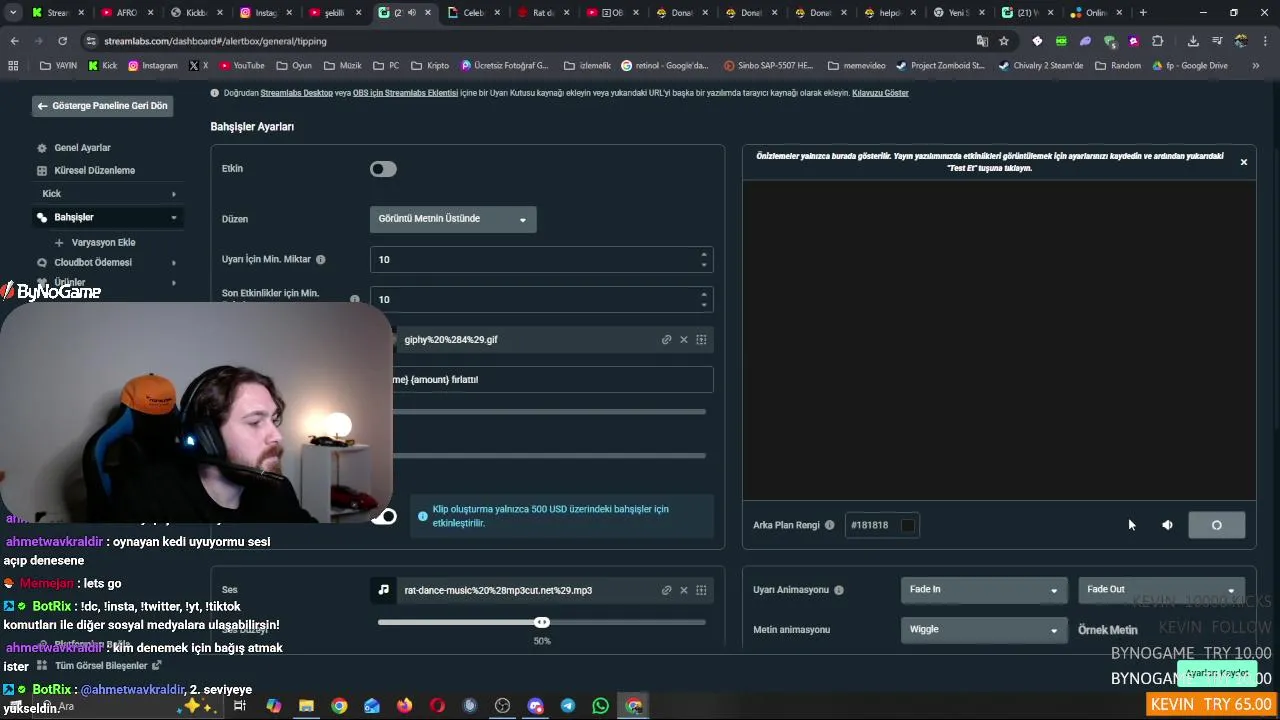
Task: Open WhatsApp from the taskbar
Action: [600, 706]
